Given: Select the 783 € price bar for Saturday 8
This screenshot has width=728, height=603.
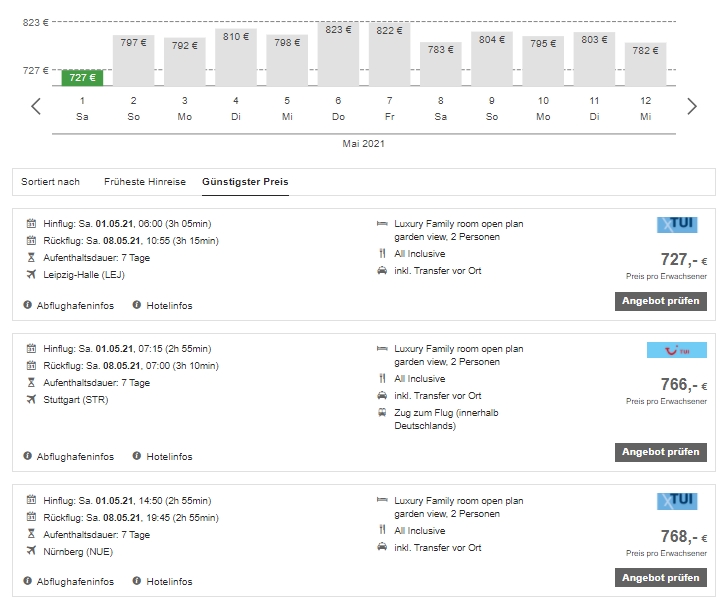Looking at the screenshot, I should pyautogui.click(x=440, y=64).
